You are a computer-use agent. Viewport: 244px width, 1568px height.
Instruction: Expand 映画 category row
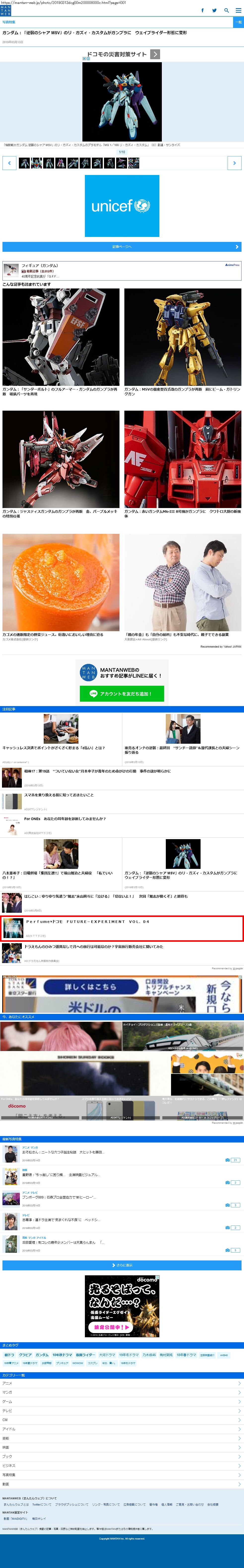(122, 1448)
